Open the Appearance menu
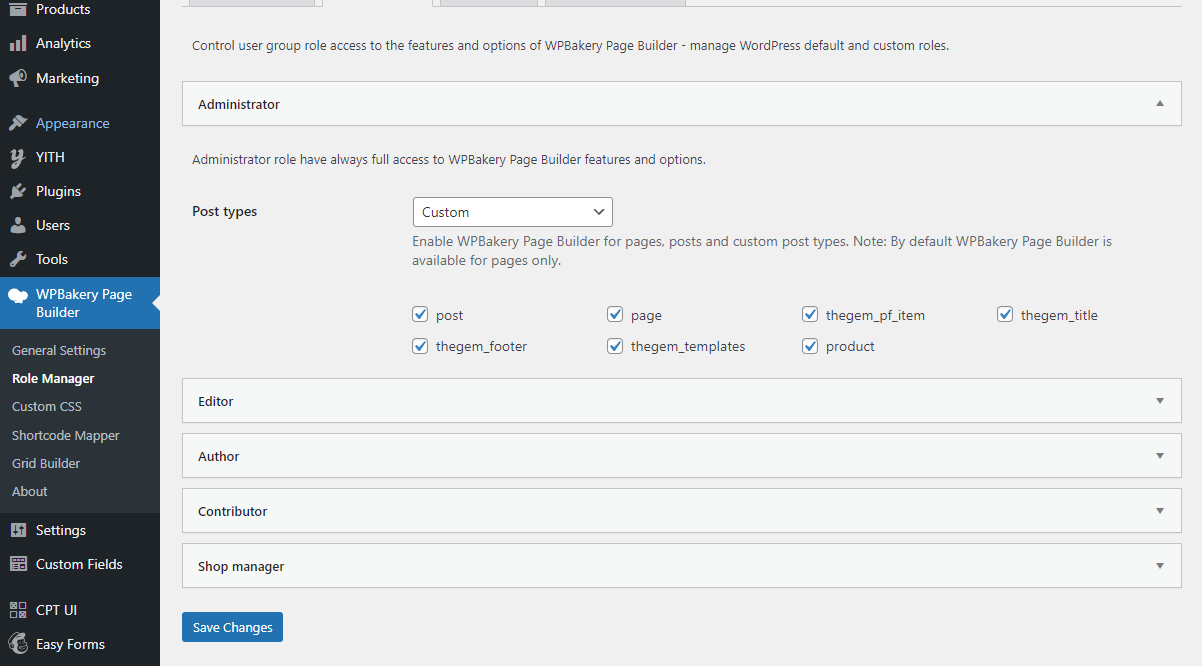 pos(80,123)
